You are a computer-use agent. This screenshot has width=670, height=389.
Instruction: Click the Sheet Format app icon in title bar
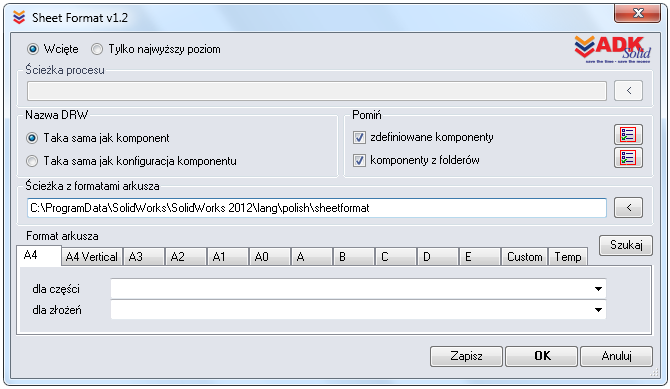(x=19, y=18)
